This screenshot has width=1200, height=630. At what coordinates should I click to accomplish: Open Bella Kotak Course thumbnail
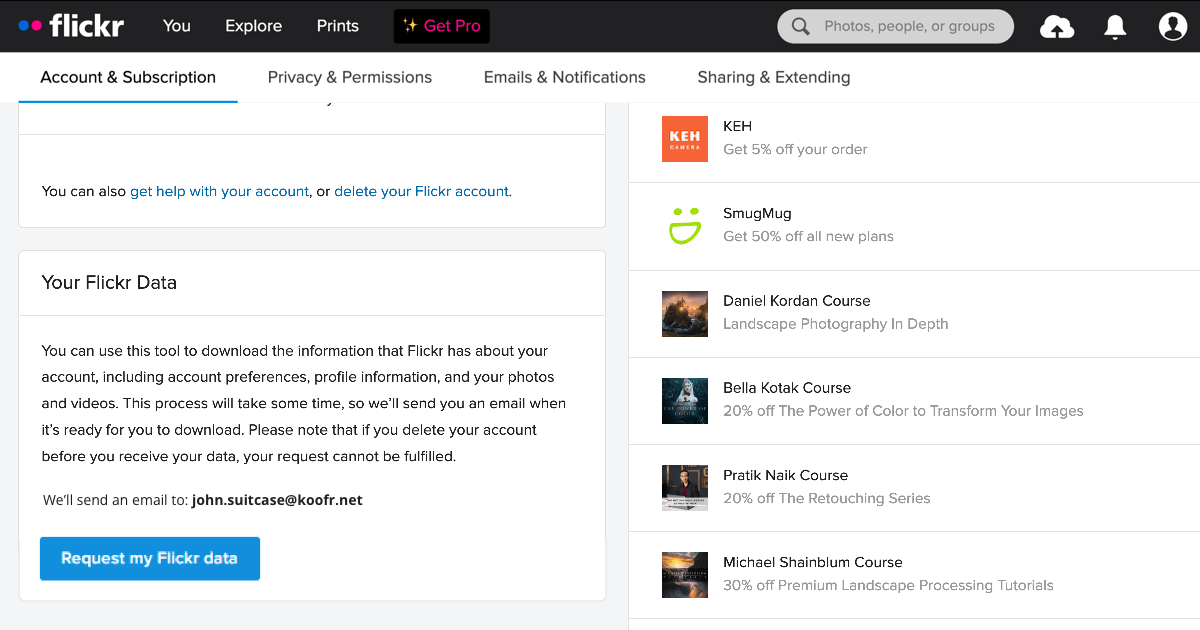pyautogui.click(x=685, y=400)
